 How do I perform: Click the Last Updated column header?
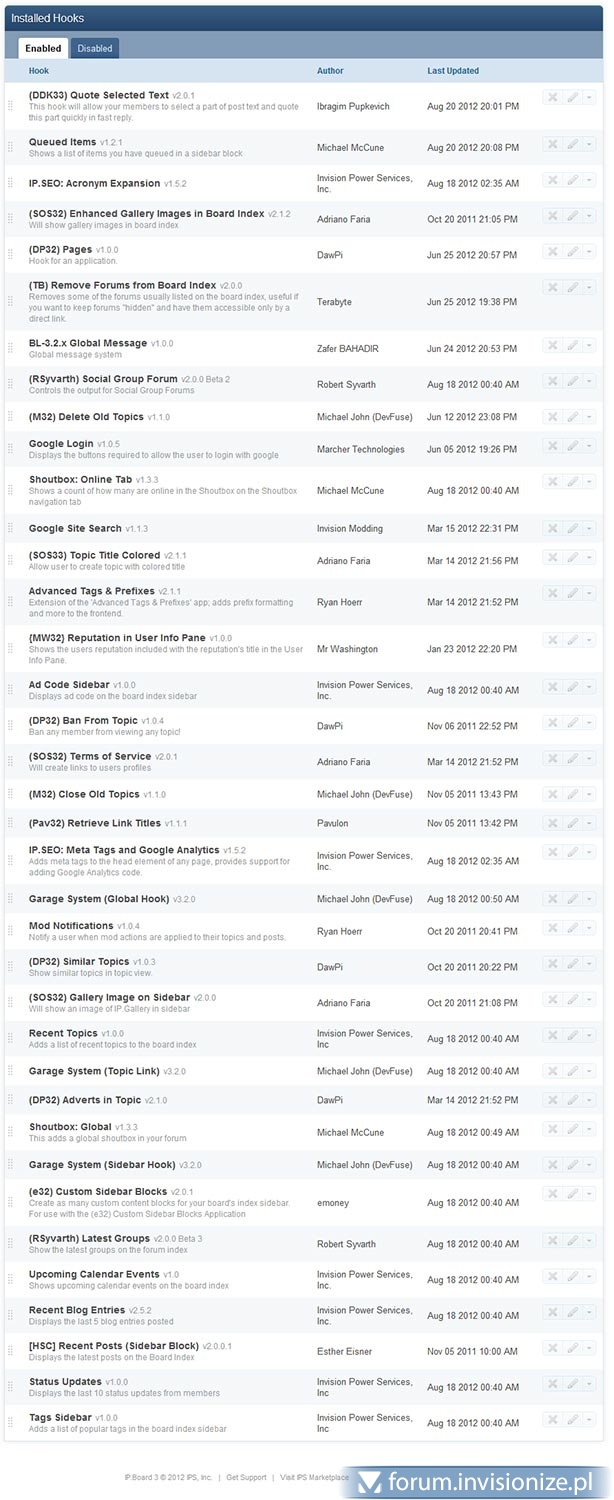453,71
